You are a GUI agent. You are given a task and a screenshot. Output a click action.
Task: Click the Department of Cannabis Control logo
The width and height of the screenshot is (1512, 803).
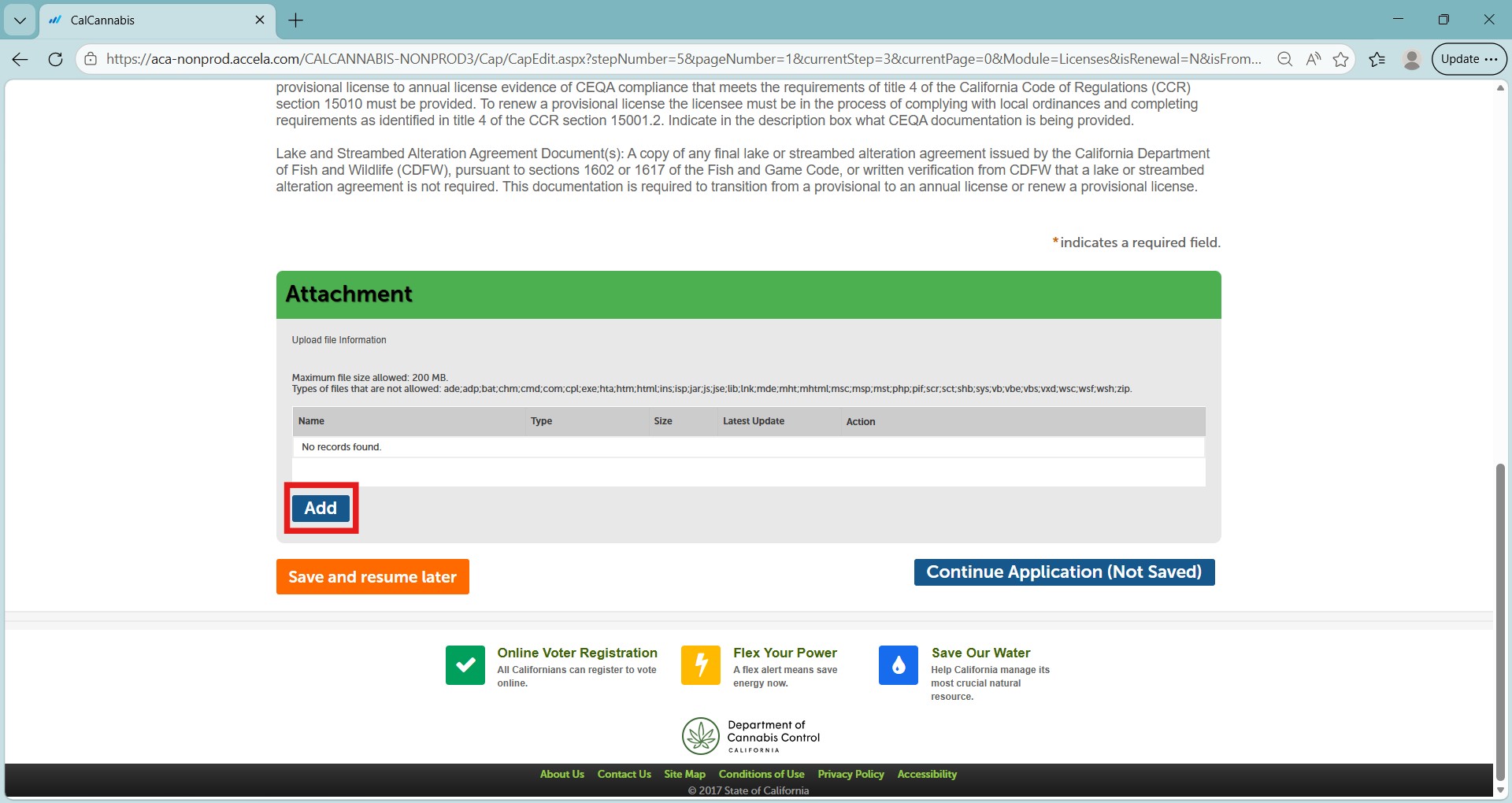[x=751, y=736]
